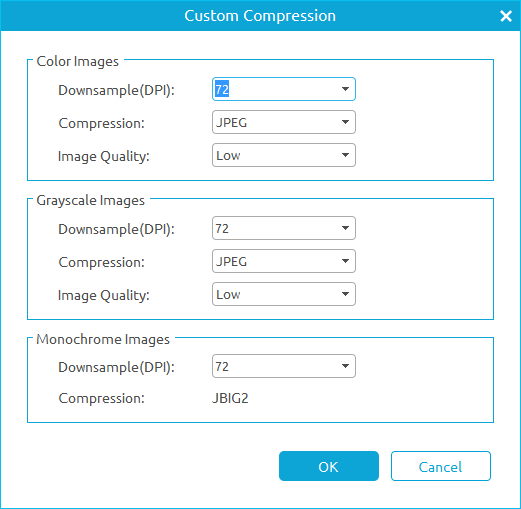Open Color Images Downsample DPI dropdown arrow
This screenshot has width=521, height=509.
click(345, 89)
